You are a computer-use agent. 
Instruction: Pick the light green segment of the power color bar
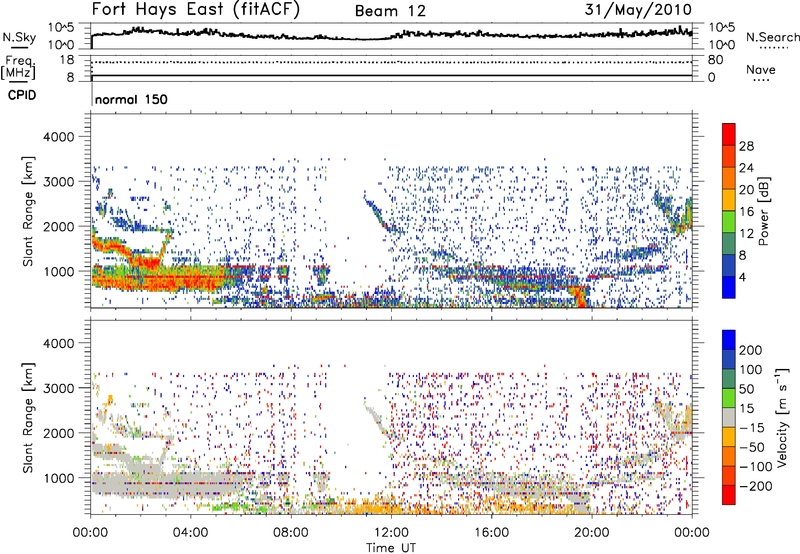tap(729, 222)
